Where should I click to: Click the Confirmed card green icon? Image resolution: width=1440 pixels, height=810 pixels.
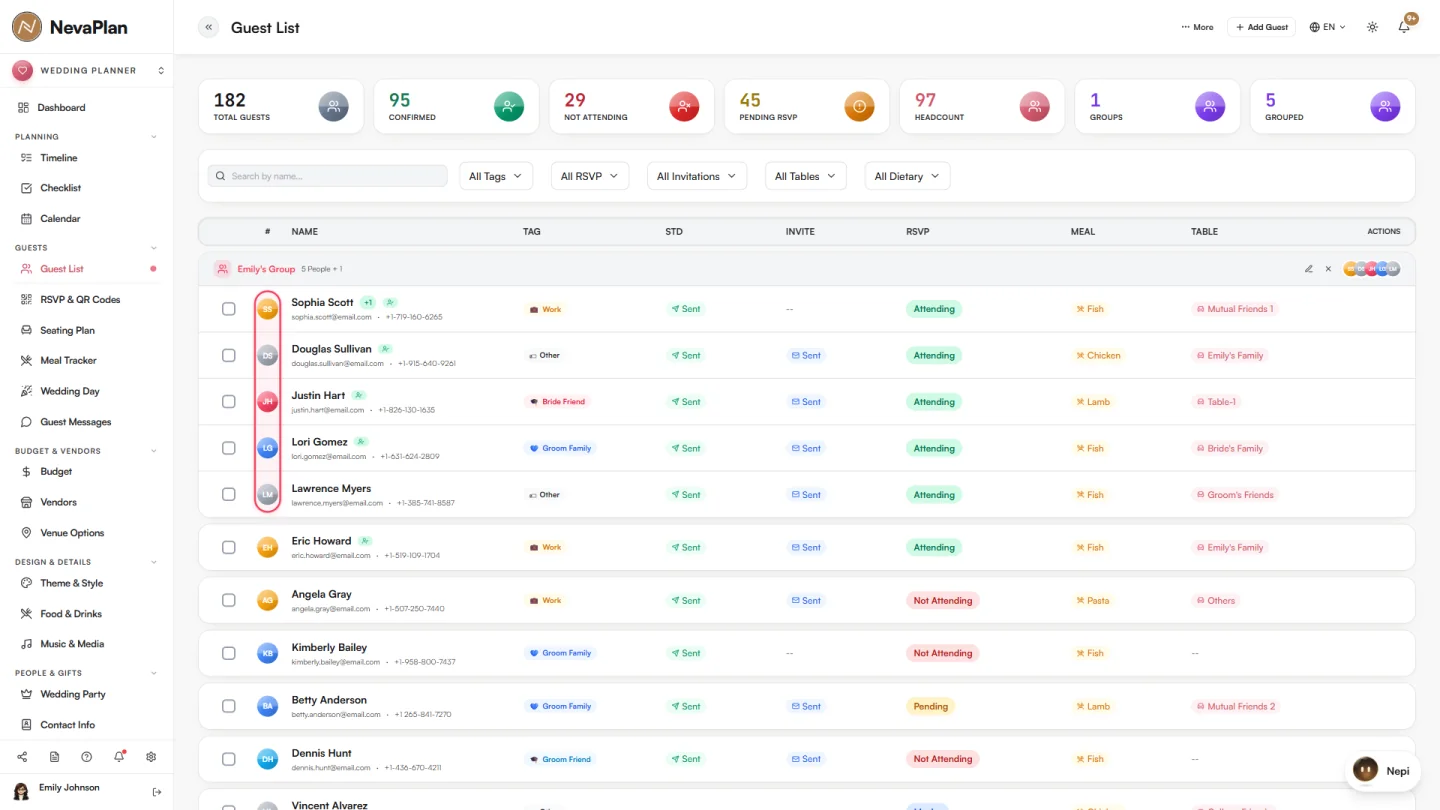(509, 106)
